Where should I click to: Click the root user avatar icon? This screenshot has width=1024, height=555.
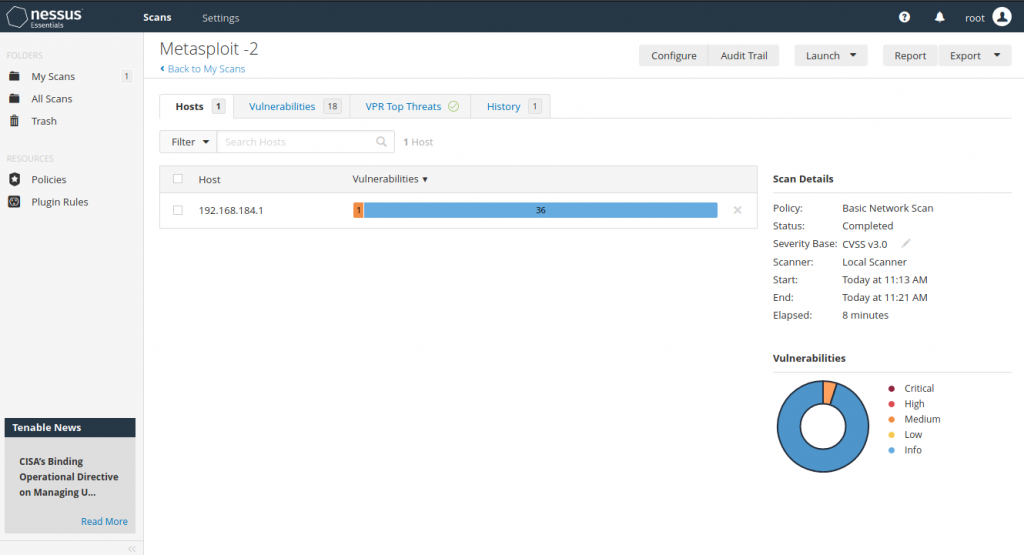1002,16
